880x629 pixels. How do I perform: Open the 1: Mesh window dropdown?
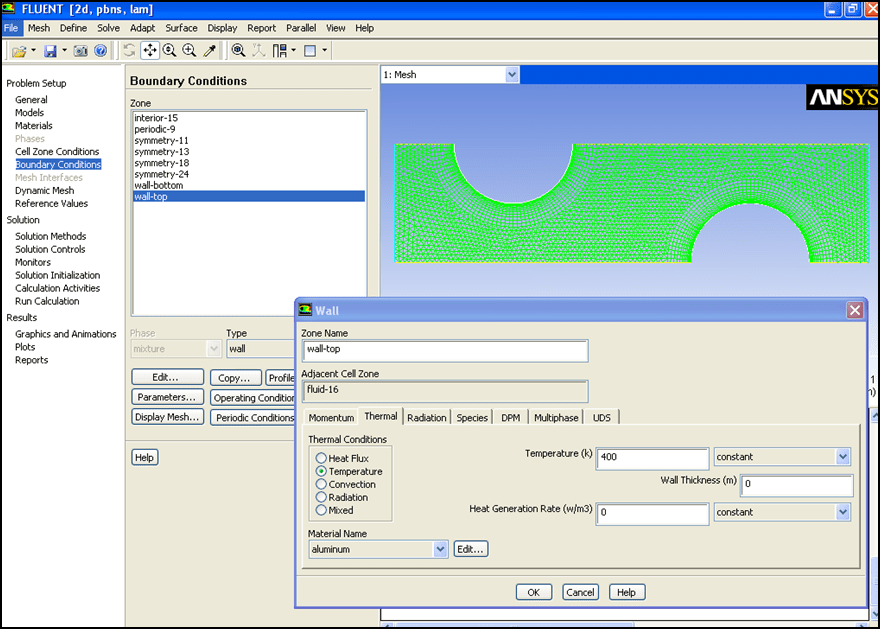pos(512,74)
